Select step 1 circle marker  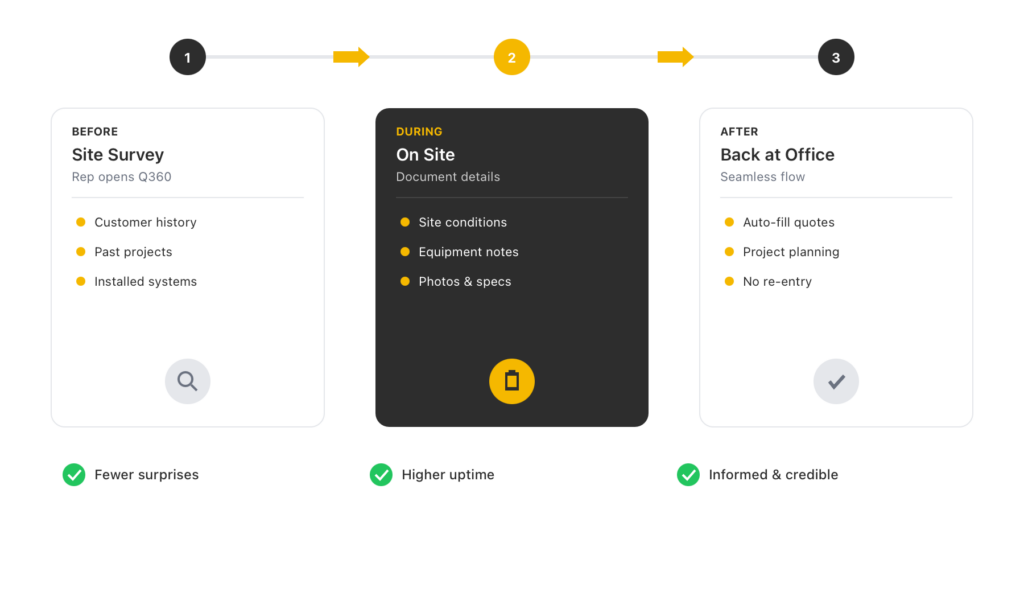(187, 58)
